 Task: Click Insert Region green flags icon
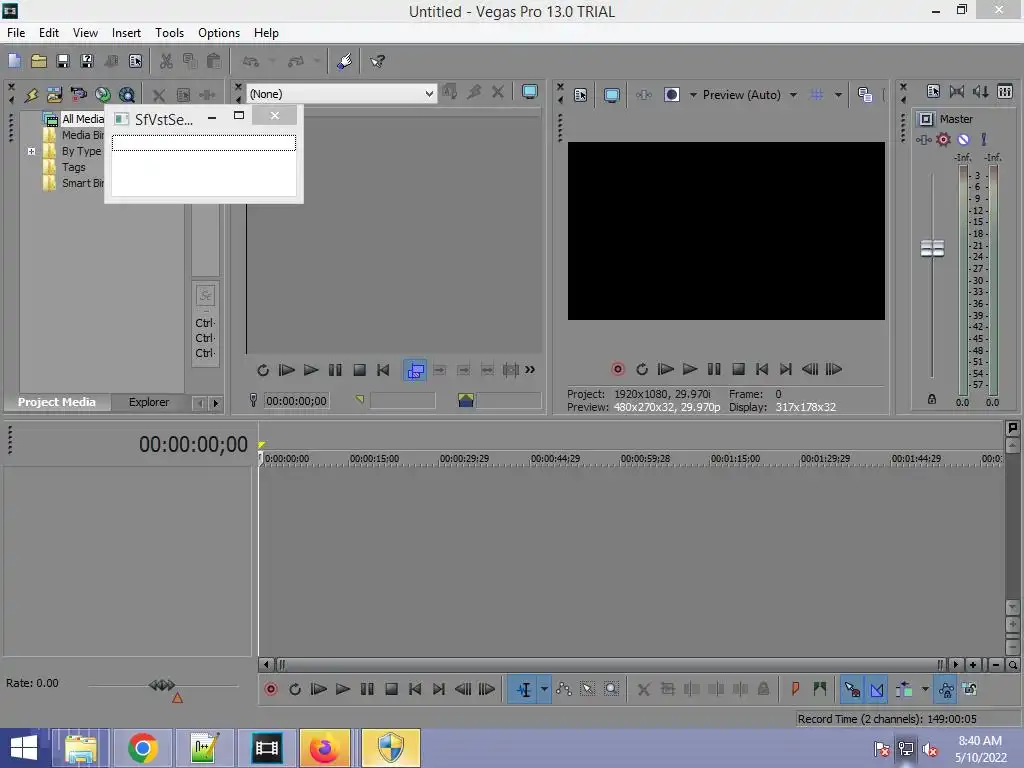coord(820,689)
